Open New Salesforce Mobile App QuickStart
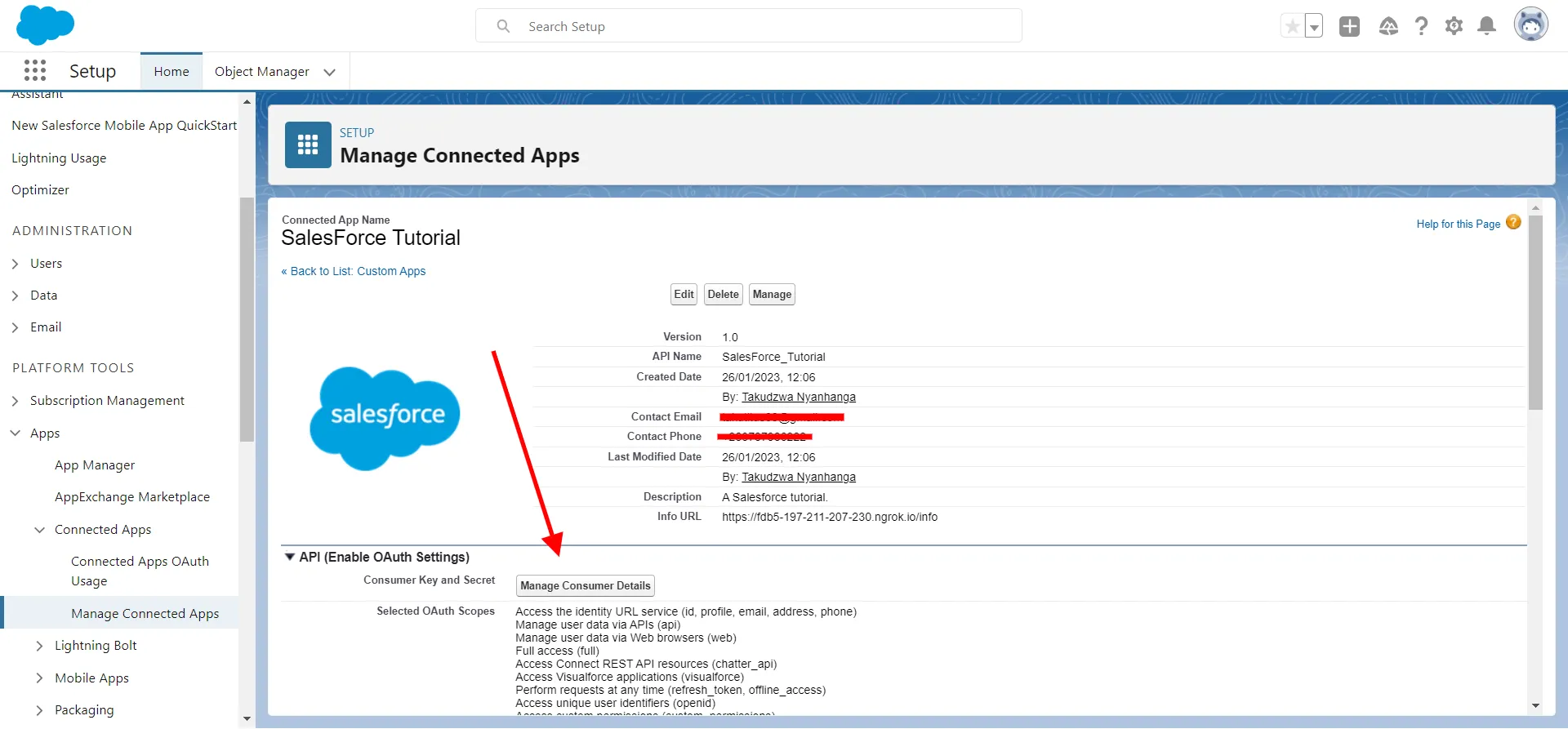 click(x=124, y=126)
